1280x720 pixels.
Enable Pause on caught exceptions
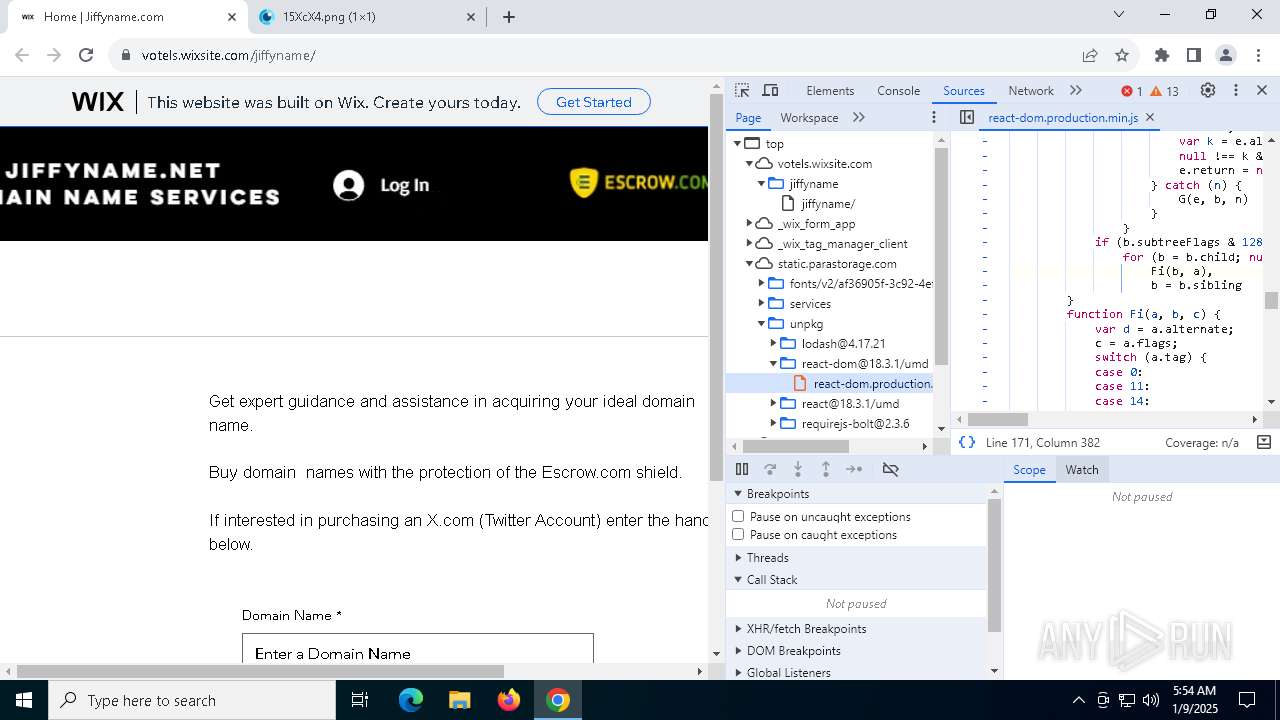click(x=738, y=534)
